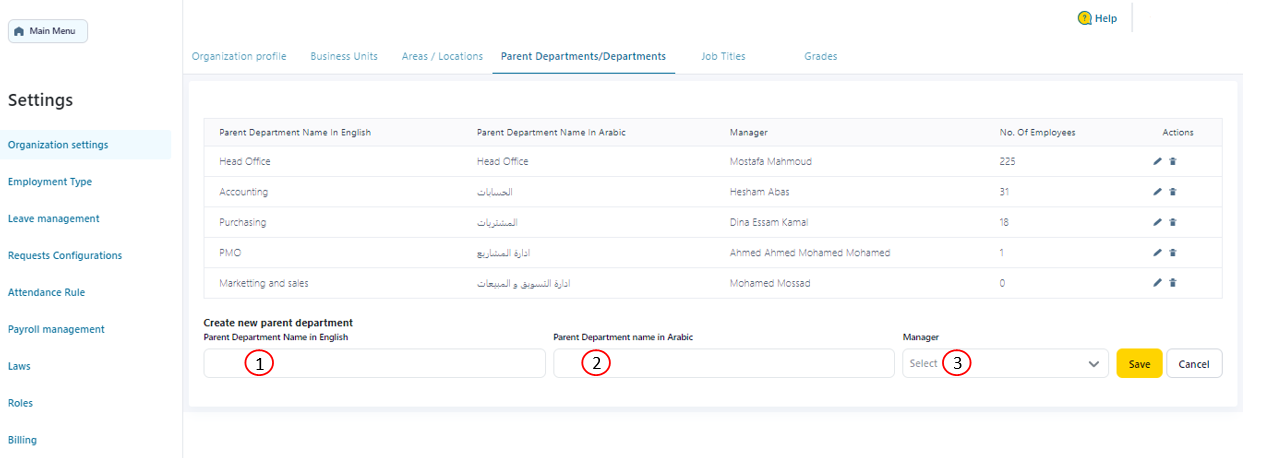This screenshot has width=1271, height=458.
Task: Click the edit pencil for Head Office
Action: 1157,161
